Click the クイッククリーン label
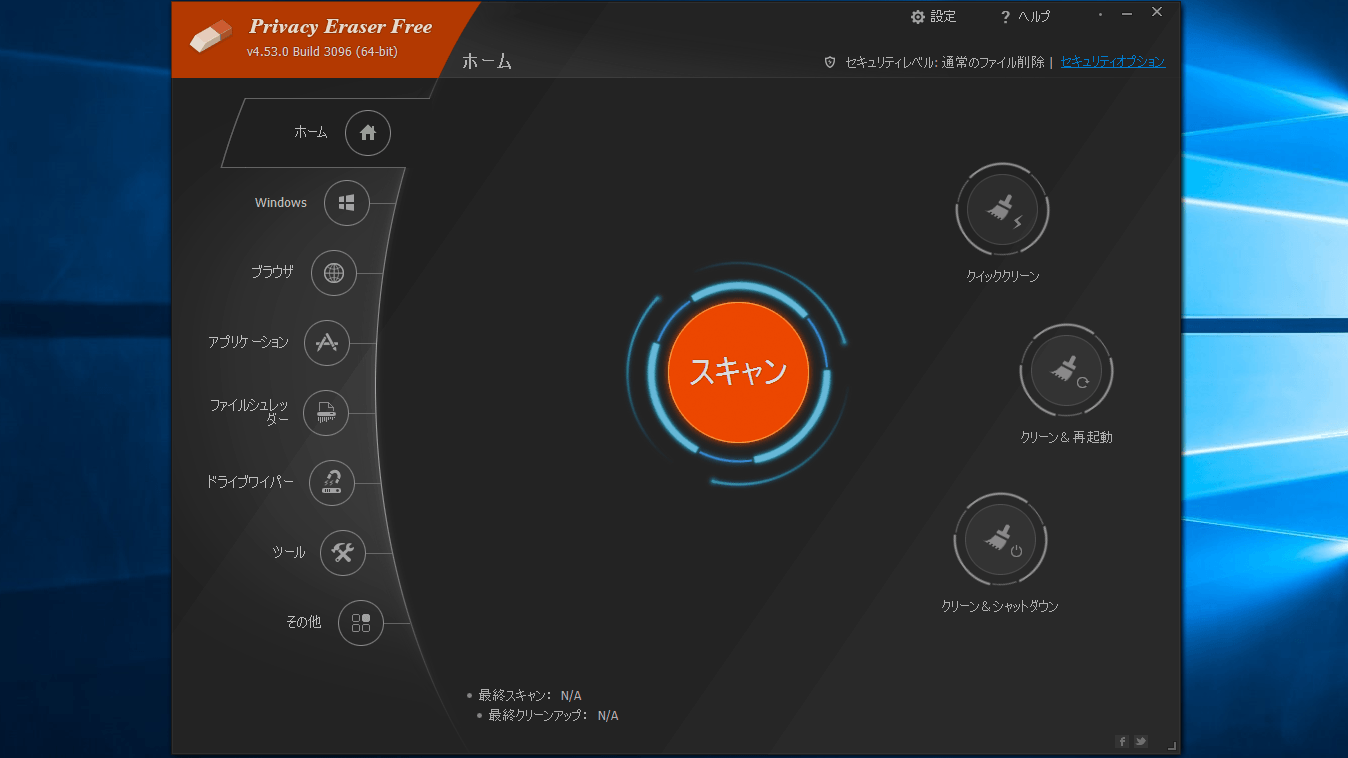This screenshot has width=1348, height=758. click(1003, 277)
